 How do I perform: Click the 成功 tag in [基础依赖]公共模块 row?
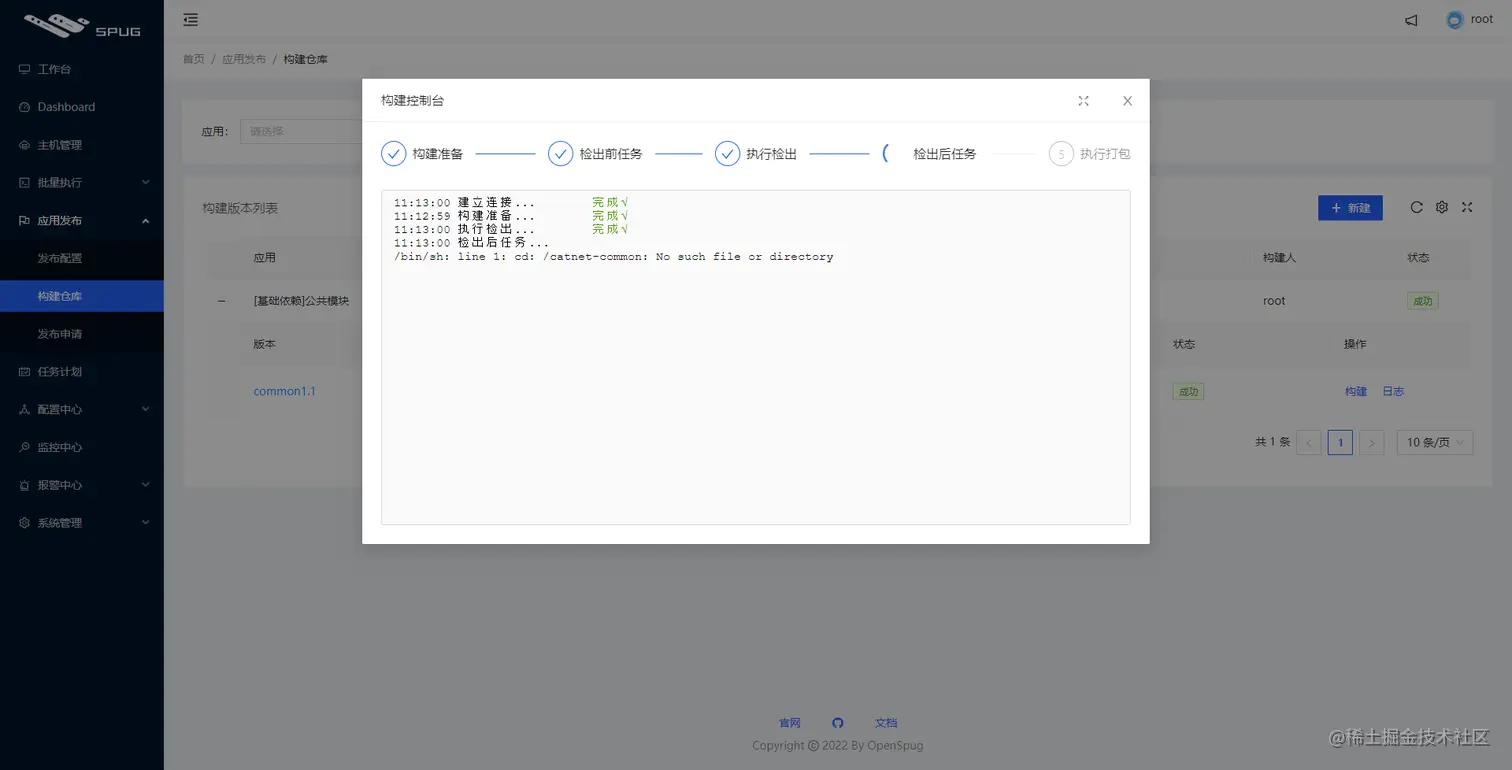point(1422,300)
